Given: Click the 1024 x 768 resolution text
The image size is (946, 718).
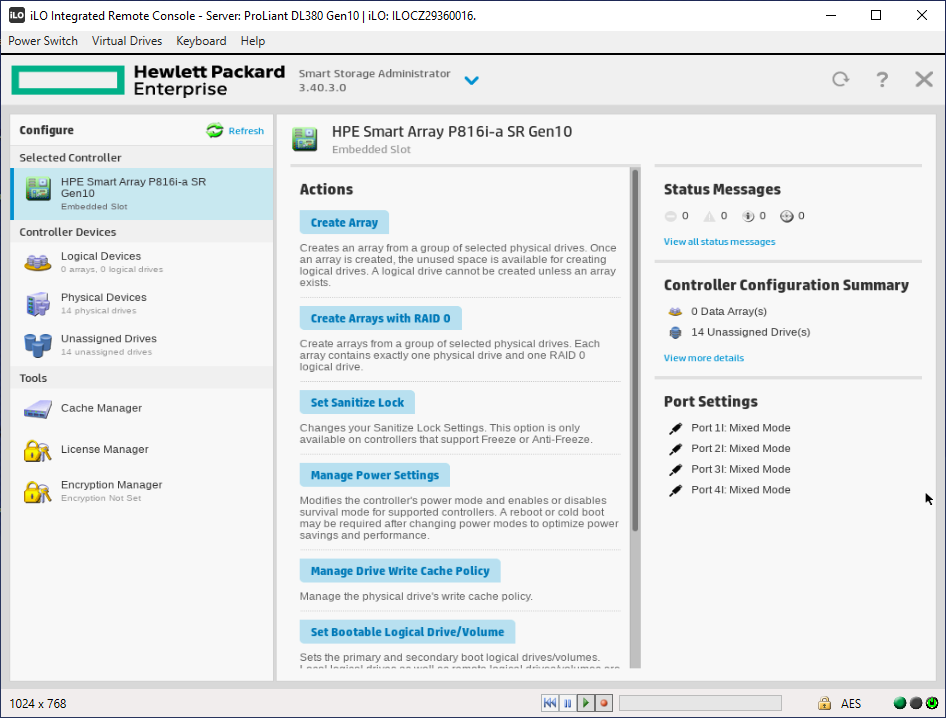Looking at the screenshot, I should tap(37, 704).
